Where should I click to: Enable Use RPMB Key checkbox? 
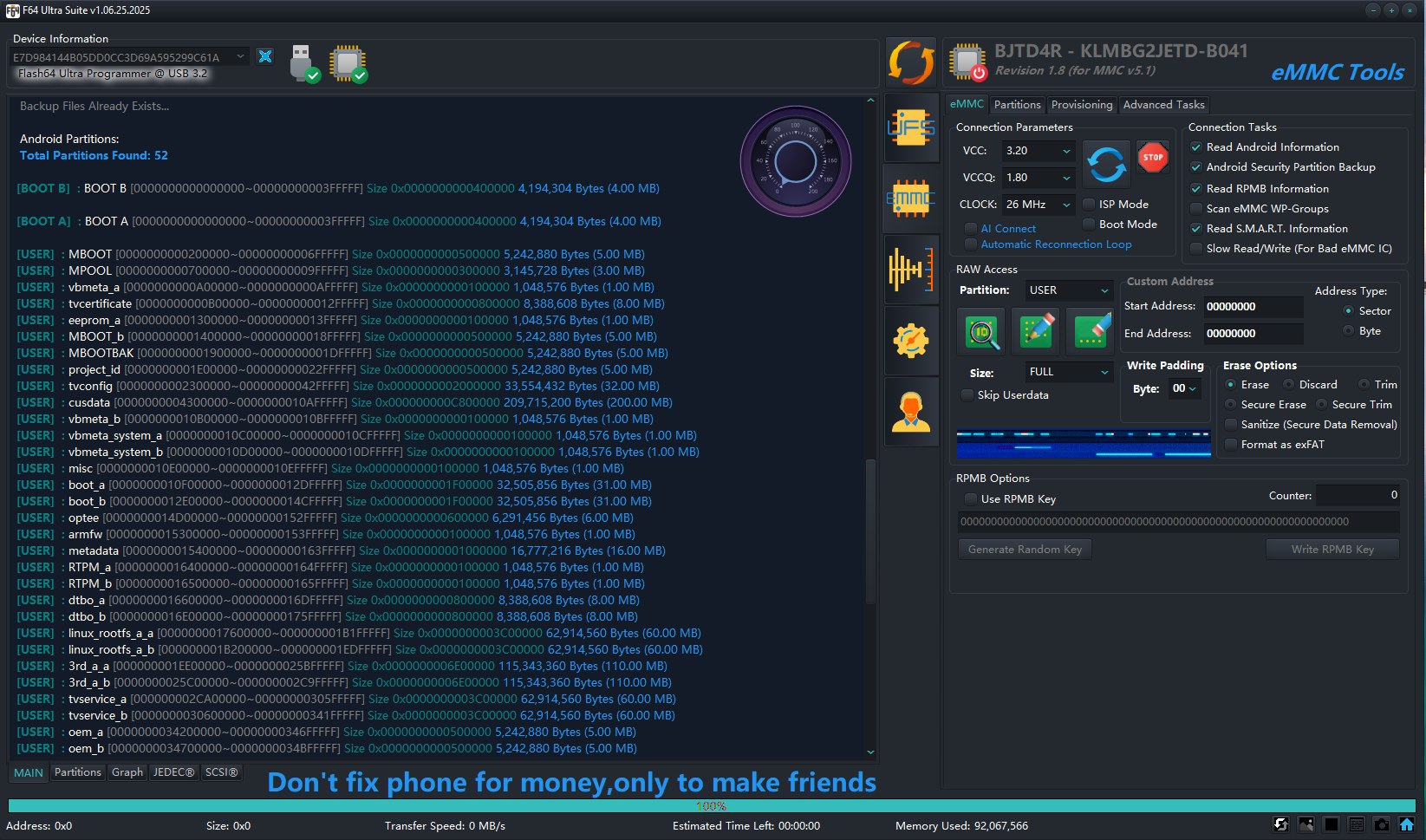tap(971, 499)
